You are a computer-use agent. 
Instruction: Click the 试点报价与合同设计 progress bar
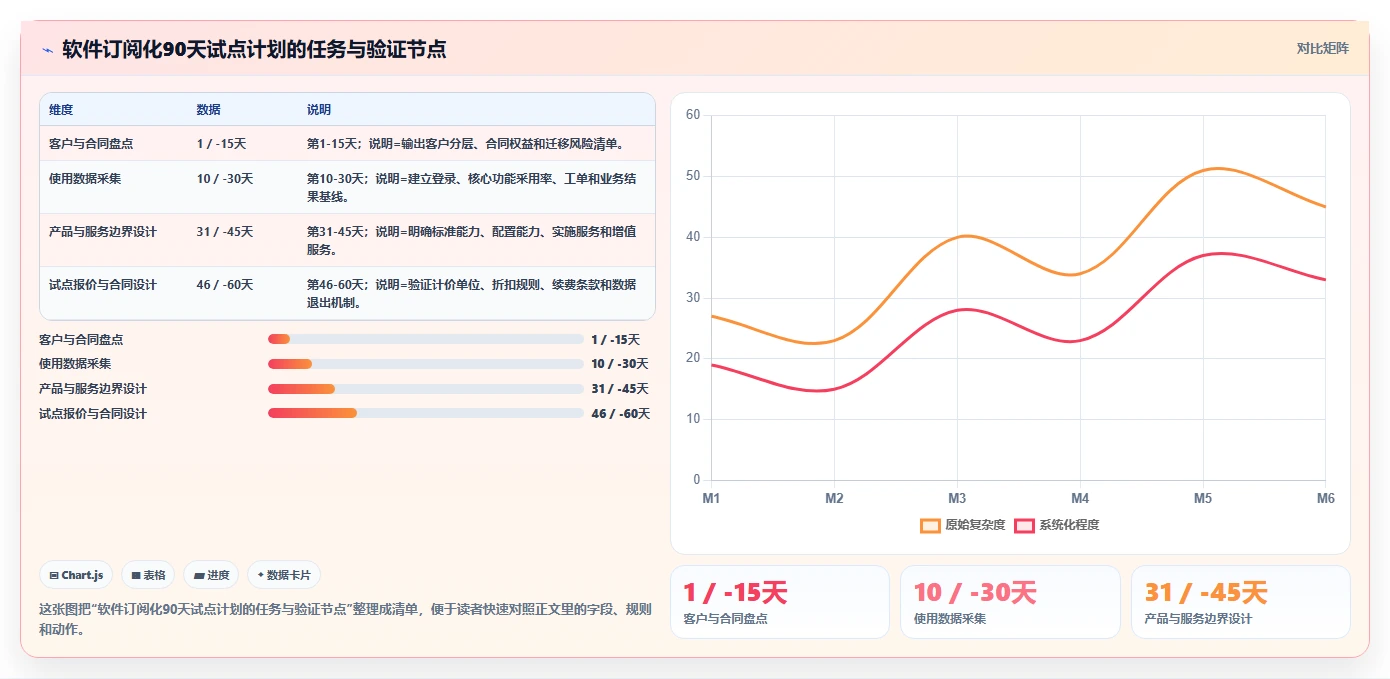pyautogui.click(x=426, y=413)
